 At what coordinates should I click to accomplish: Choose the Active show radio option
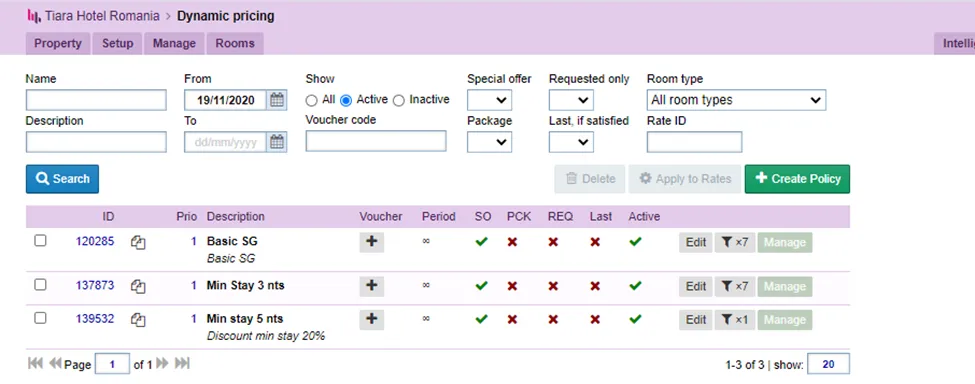point(346,101)
